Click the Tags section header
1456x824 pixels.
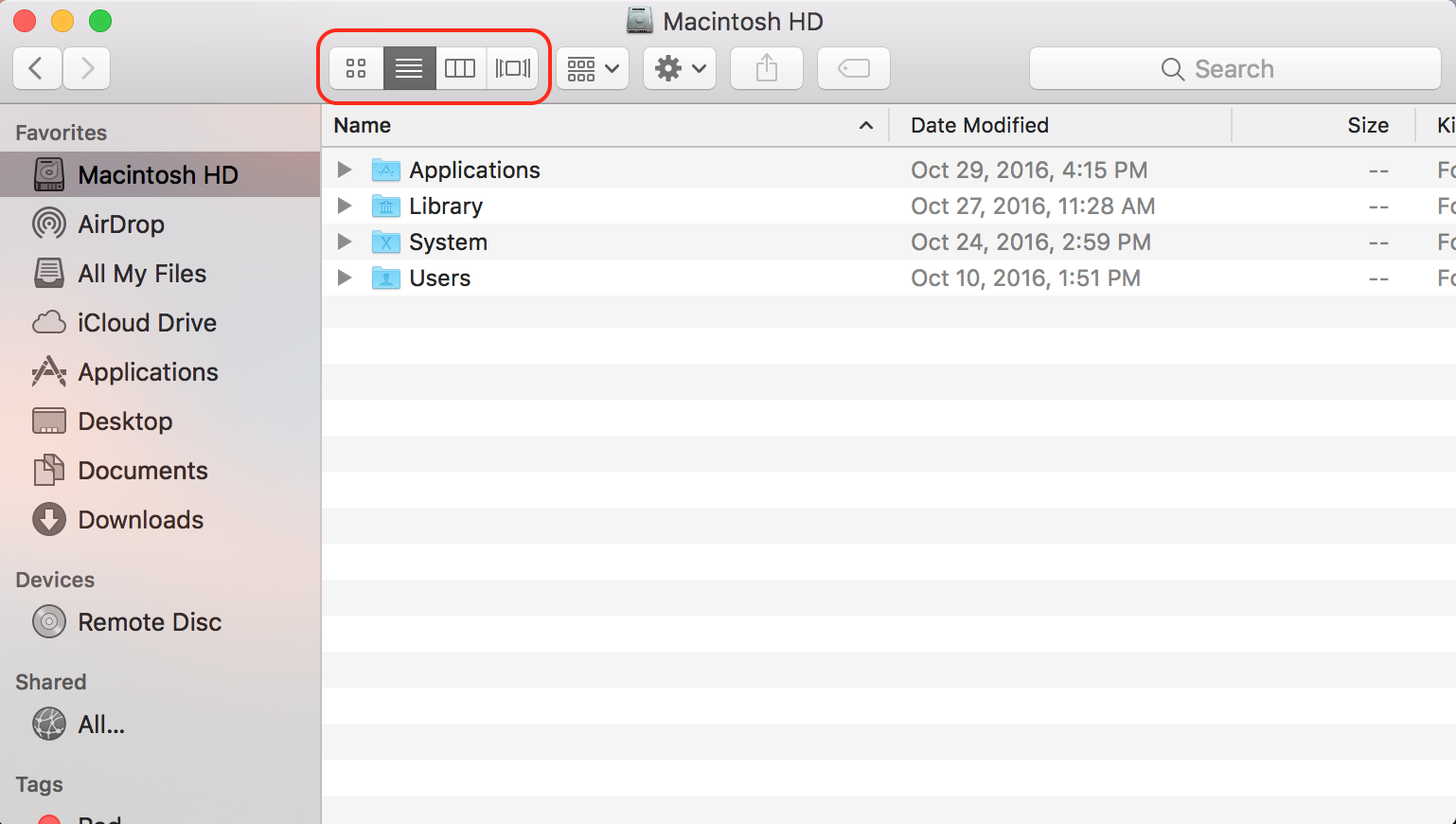40,784
